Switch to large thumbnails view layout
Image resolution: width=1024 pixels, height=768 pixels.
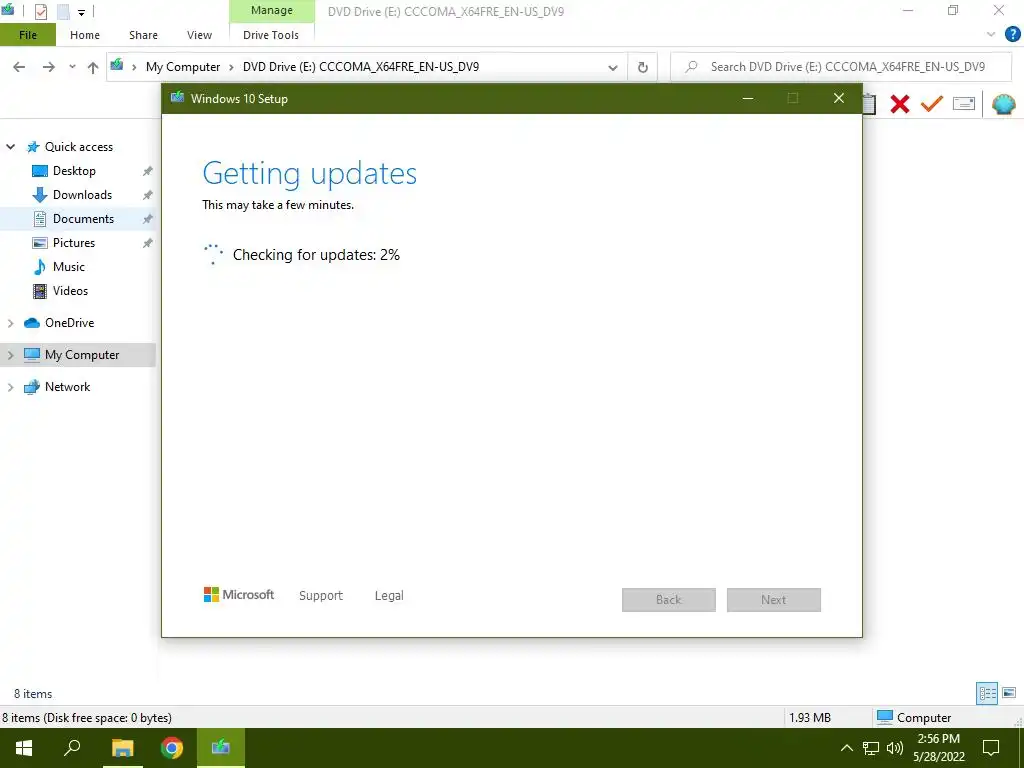click(1009, 693)
